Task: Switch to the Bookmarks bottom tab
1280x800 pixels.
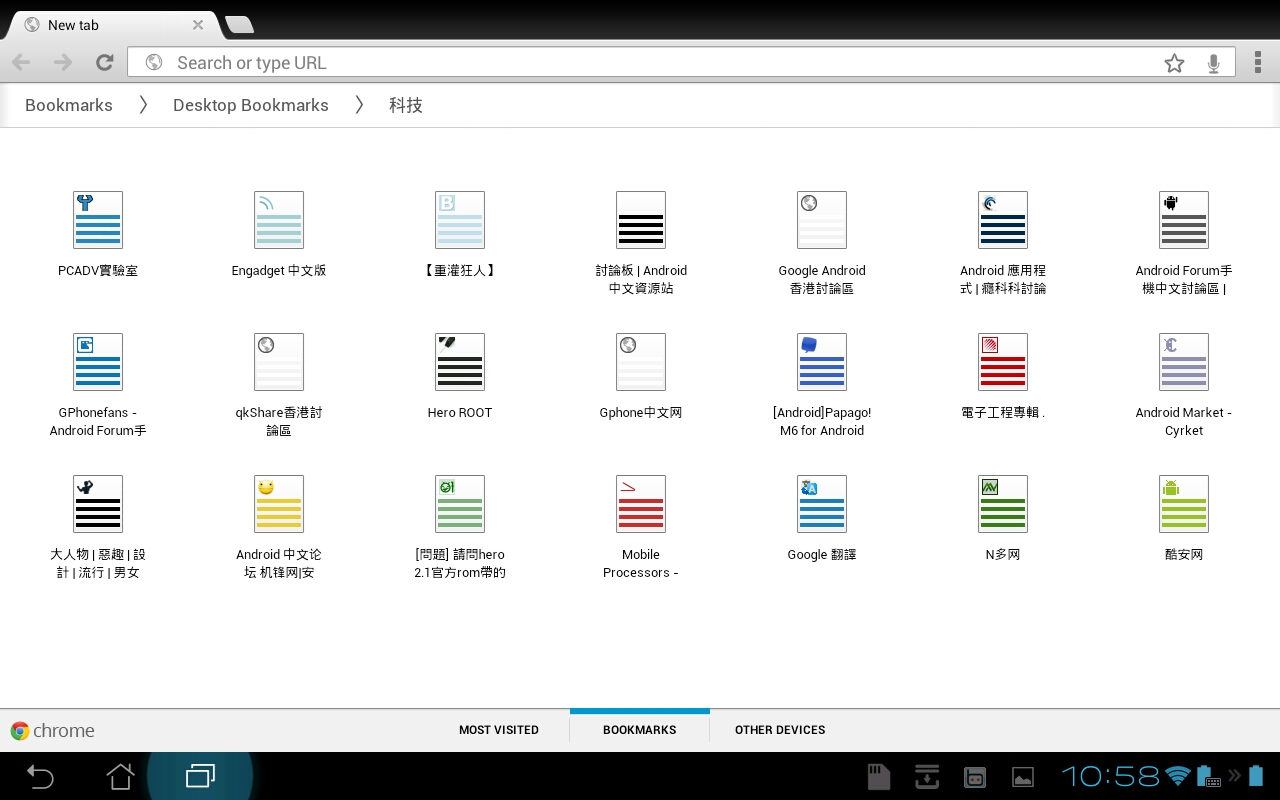Action: click(x=640, y=730)
